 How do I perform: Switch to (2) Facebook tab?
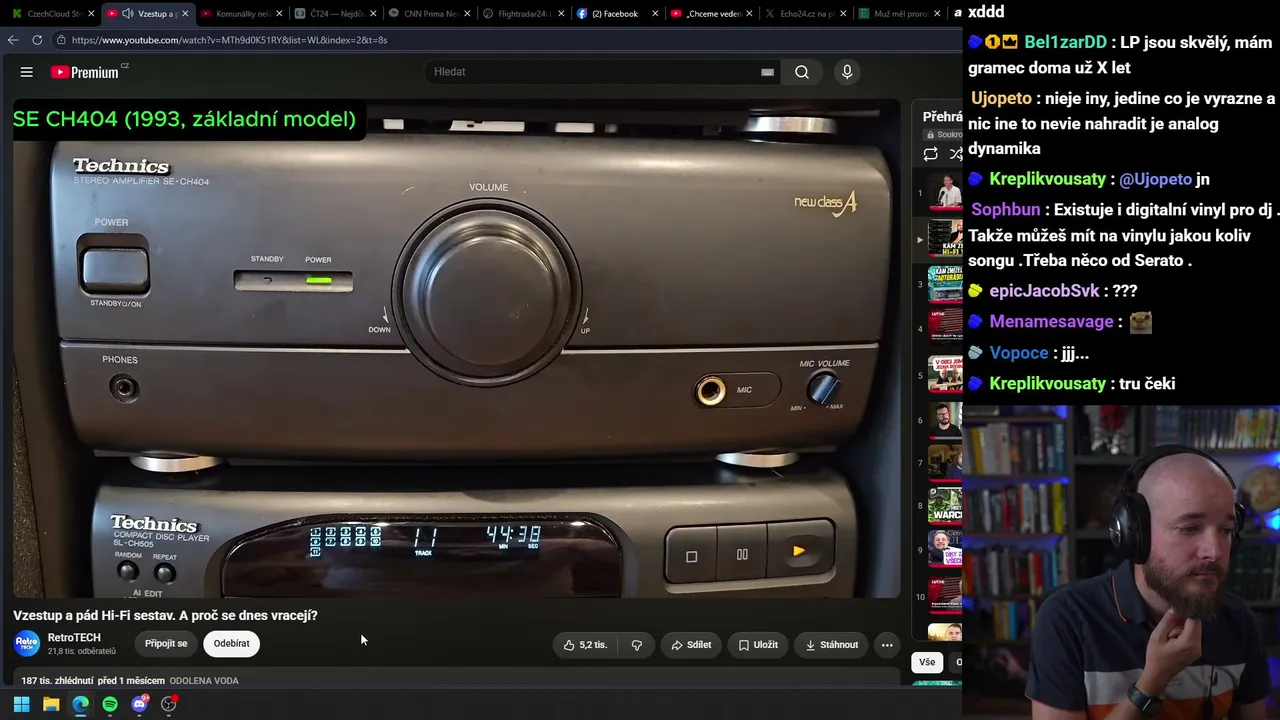[x=612, y=14]
